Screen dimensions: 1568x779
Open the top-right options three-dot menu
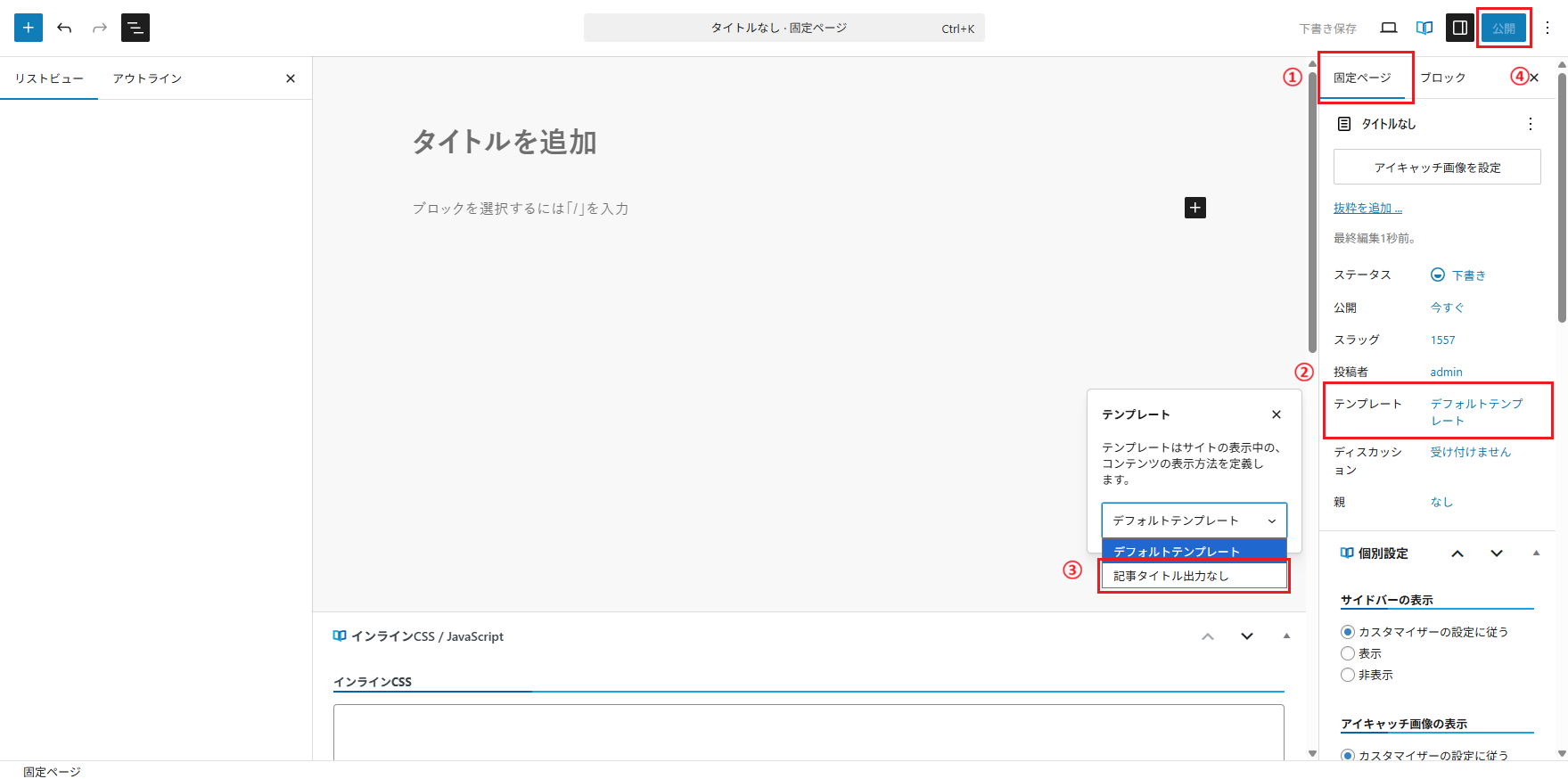[1547, 28]
